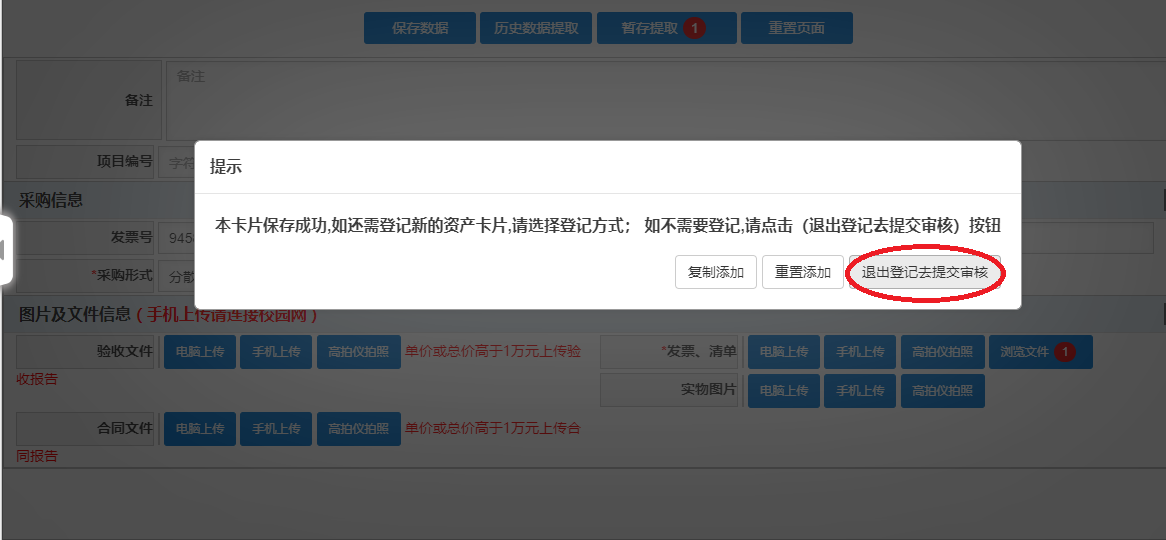Viewport: 1166px width, 540px height.
Task: Click 电脑上传 for 实物图片
Action: click(784, 390)
